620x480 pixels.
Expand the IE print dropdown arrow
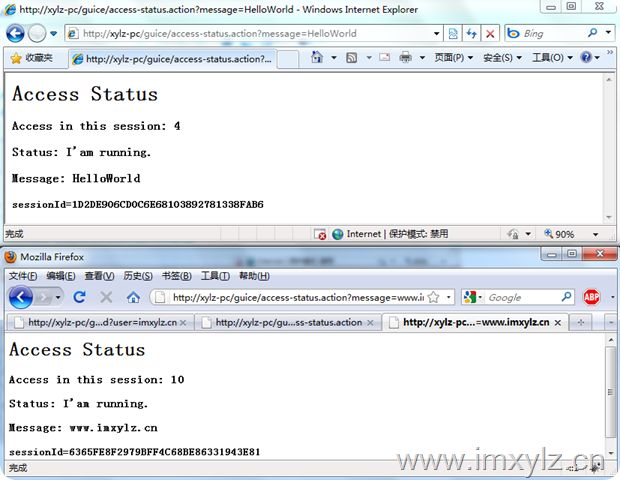(422, 58)
